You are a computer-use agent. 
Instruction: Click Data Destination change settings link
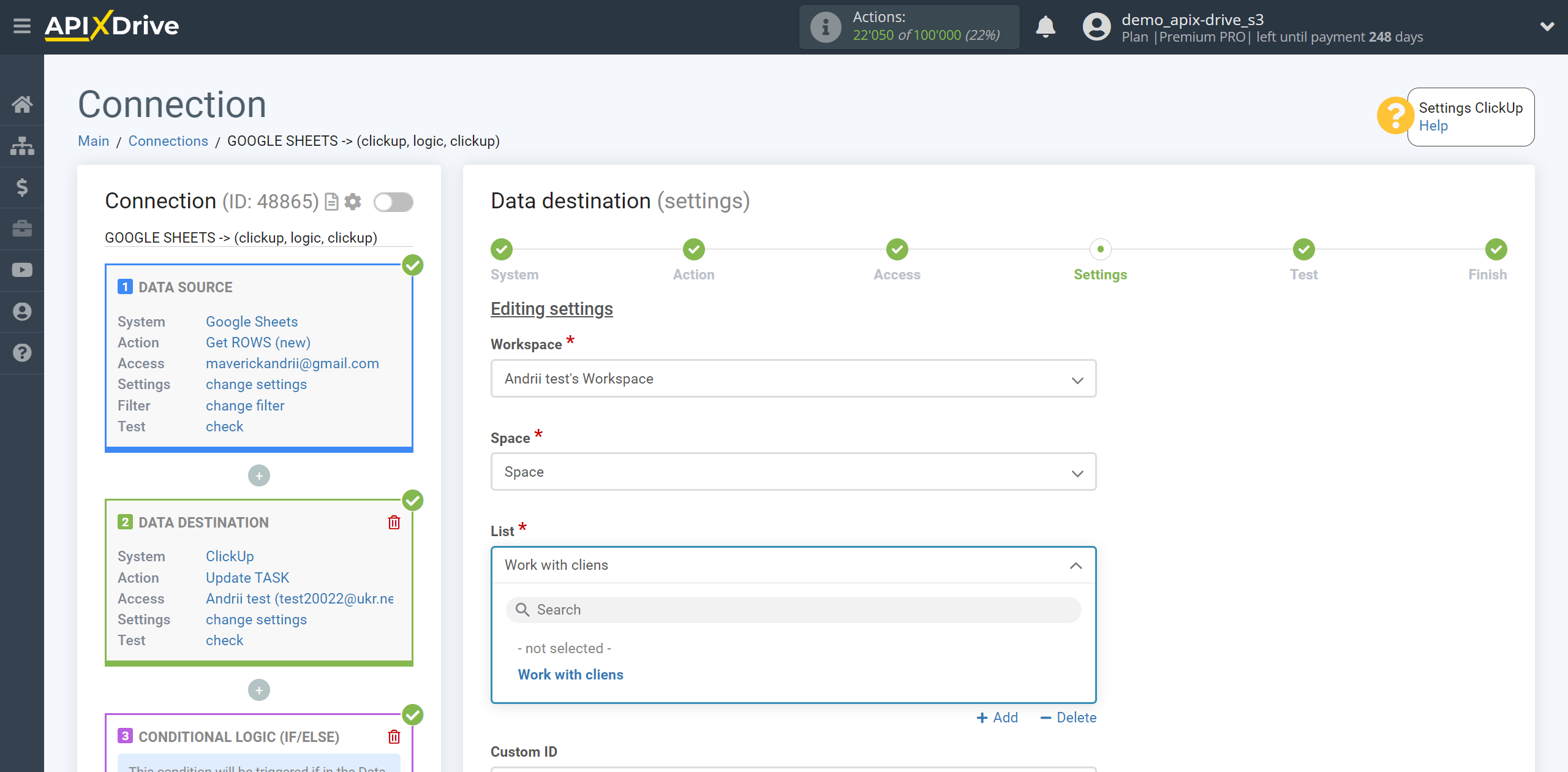(x=256, y=619)
